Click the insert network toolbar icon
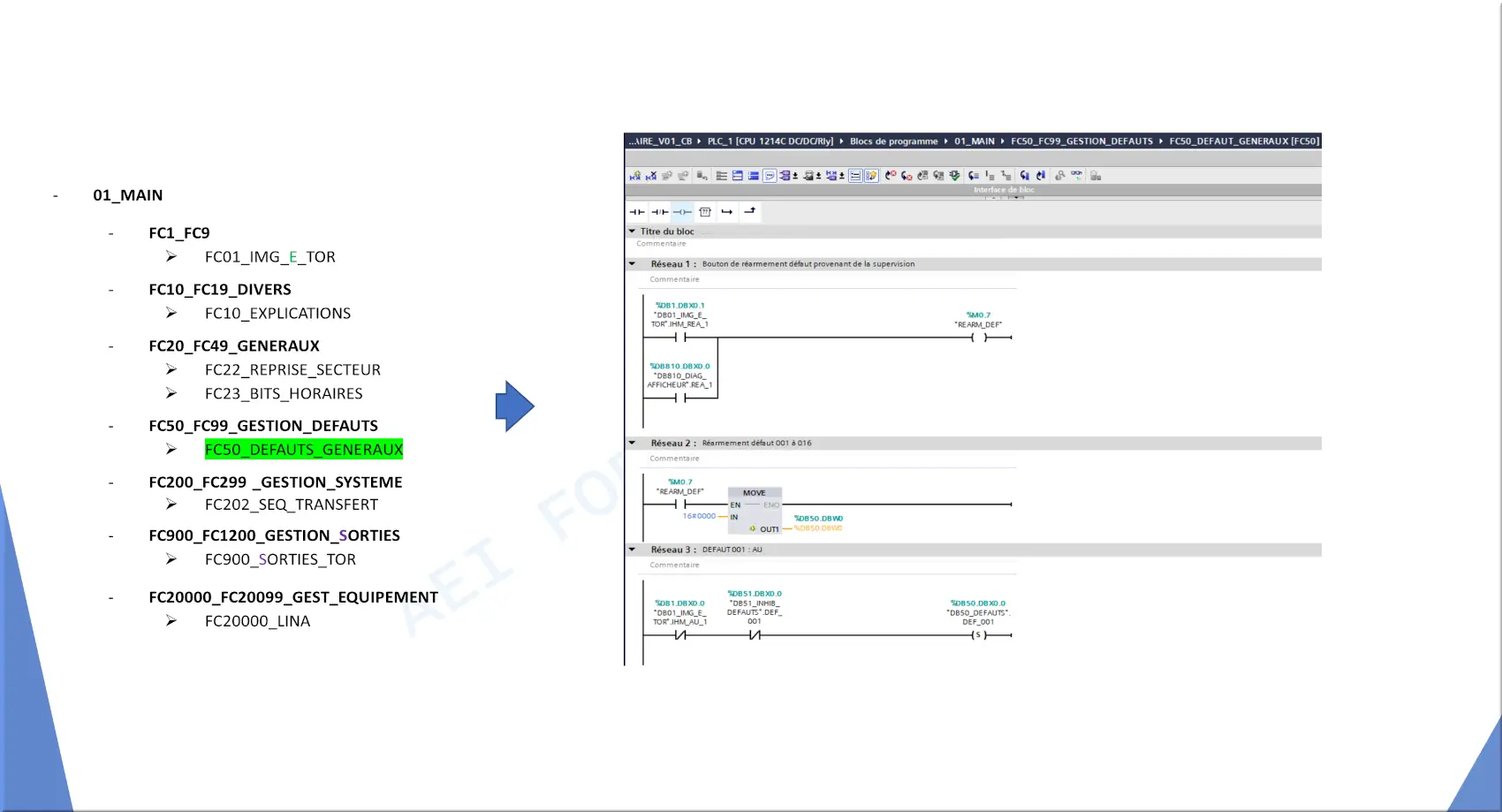Screen dimensions: 1502x812 (635, 176)
